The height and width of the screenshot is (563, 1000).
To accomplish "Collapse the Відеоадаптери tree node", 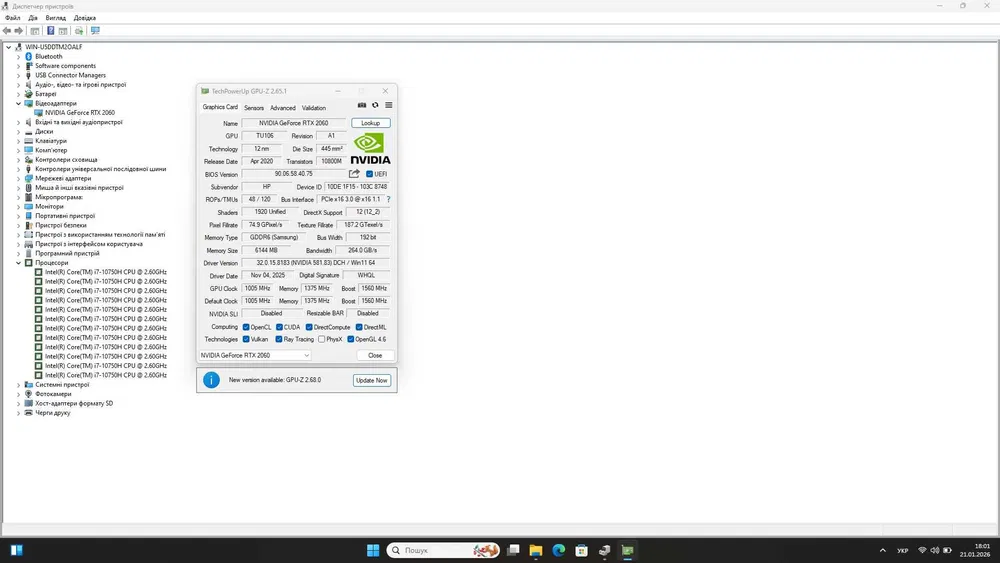I will click(18, 103).
